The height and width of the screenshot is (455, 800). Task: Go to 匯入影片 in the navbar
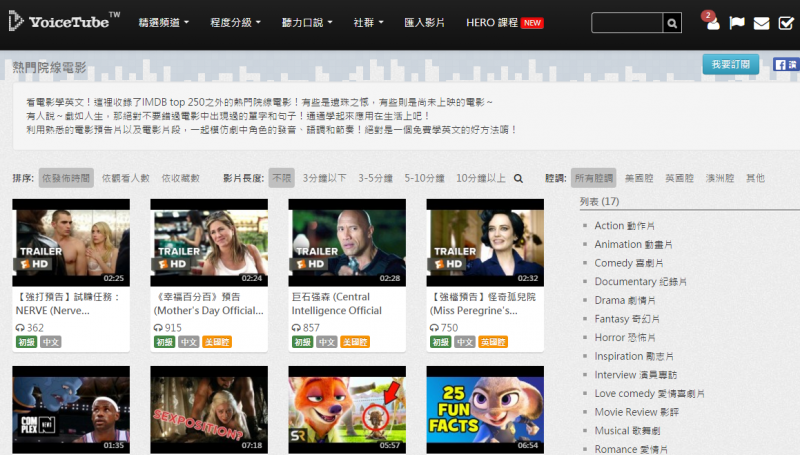[424, 22]
